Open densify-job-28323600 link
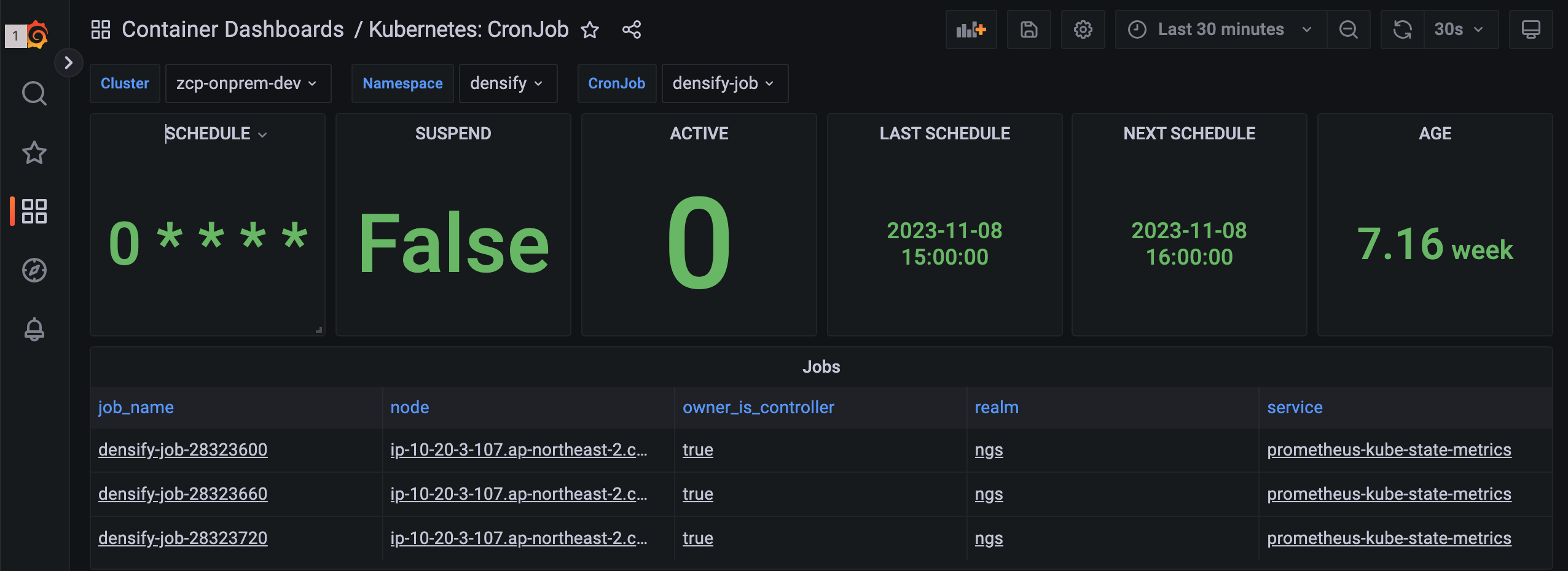1568x571 pixels. [x=182, y=450]
